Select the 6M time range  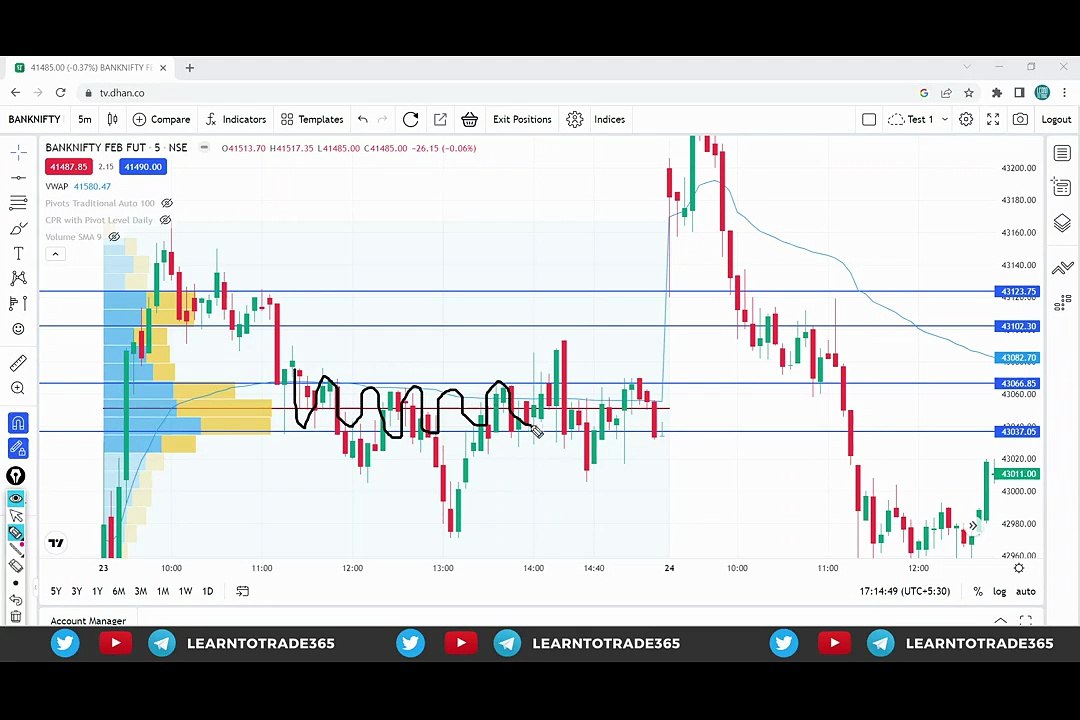tap(118, 591)
